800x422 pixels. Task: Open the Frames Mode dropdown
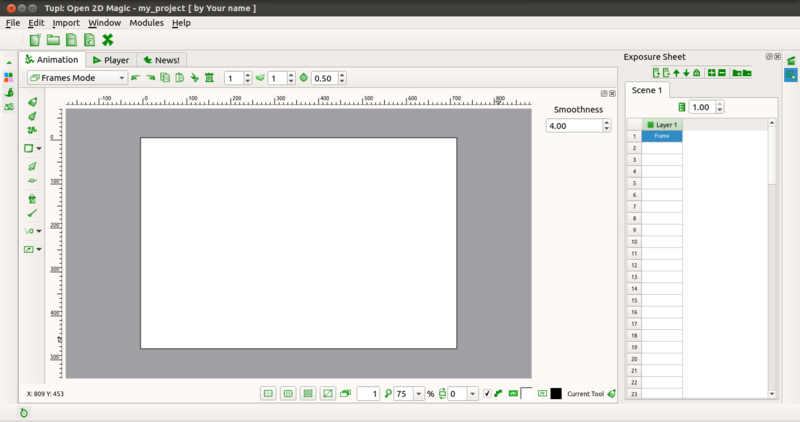[78, 78]
